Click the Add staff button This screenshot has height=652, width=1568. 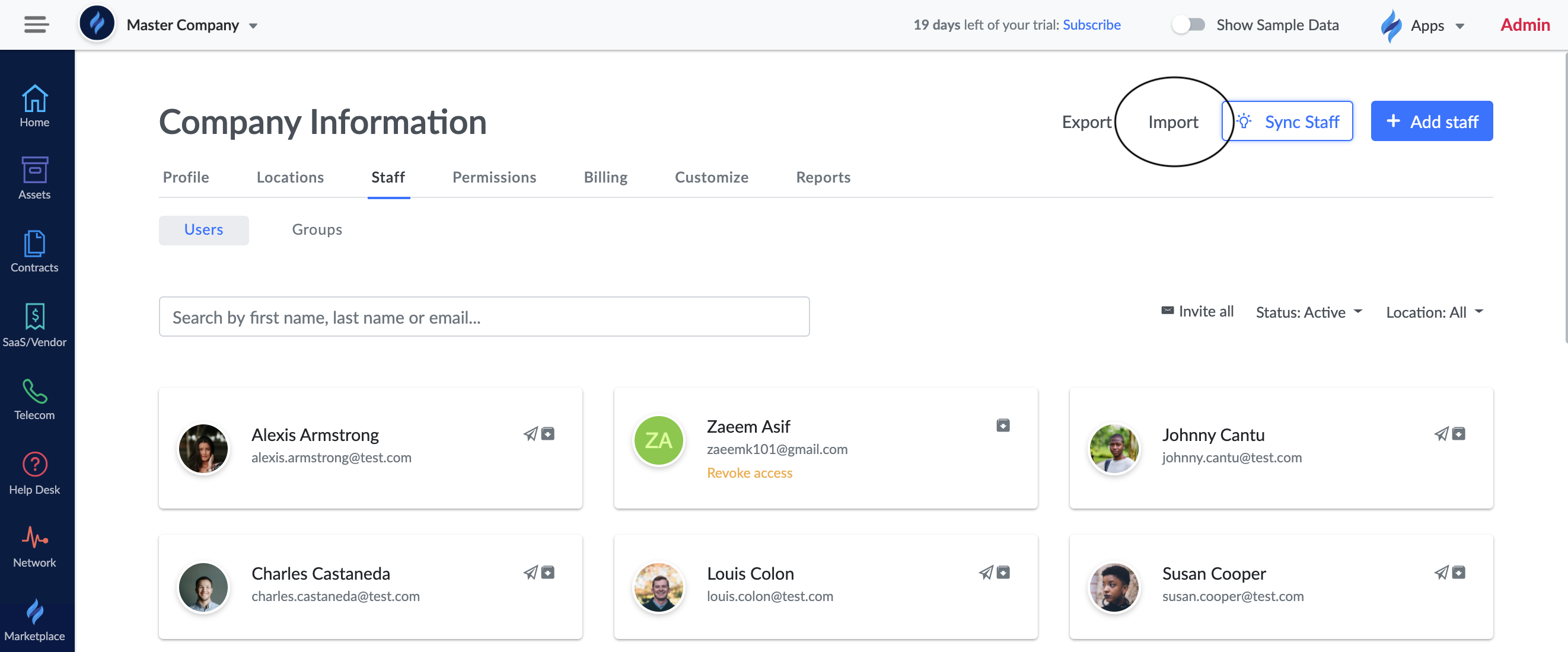(1432, 120)
